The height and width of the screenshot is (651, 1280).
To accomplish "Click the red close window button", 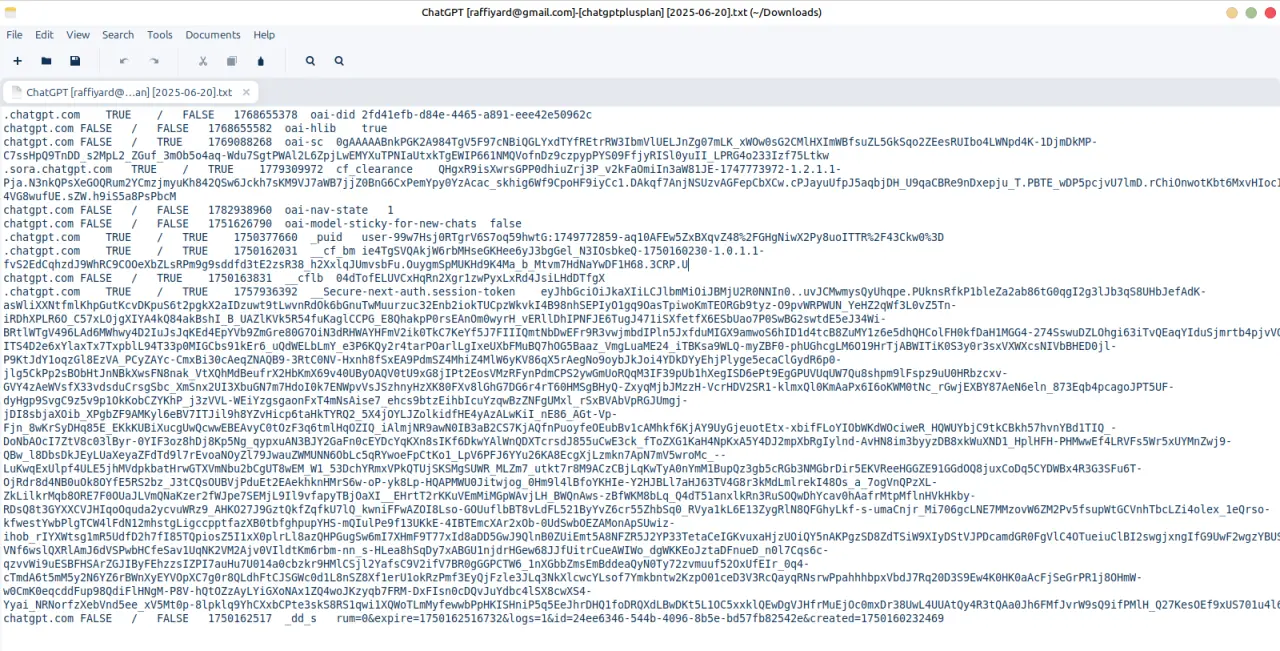I will (x=1270, y=12).
